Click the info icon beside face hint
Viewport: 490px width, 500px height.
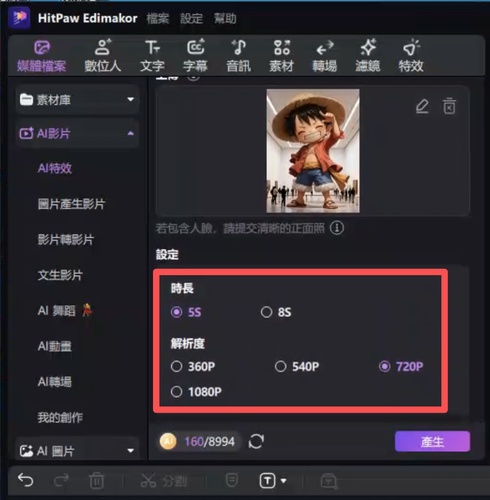coord(337,228)
